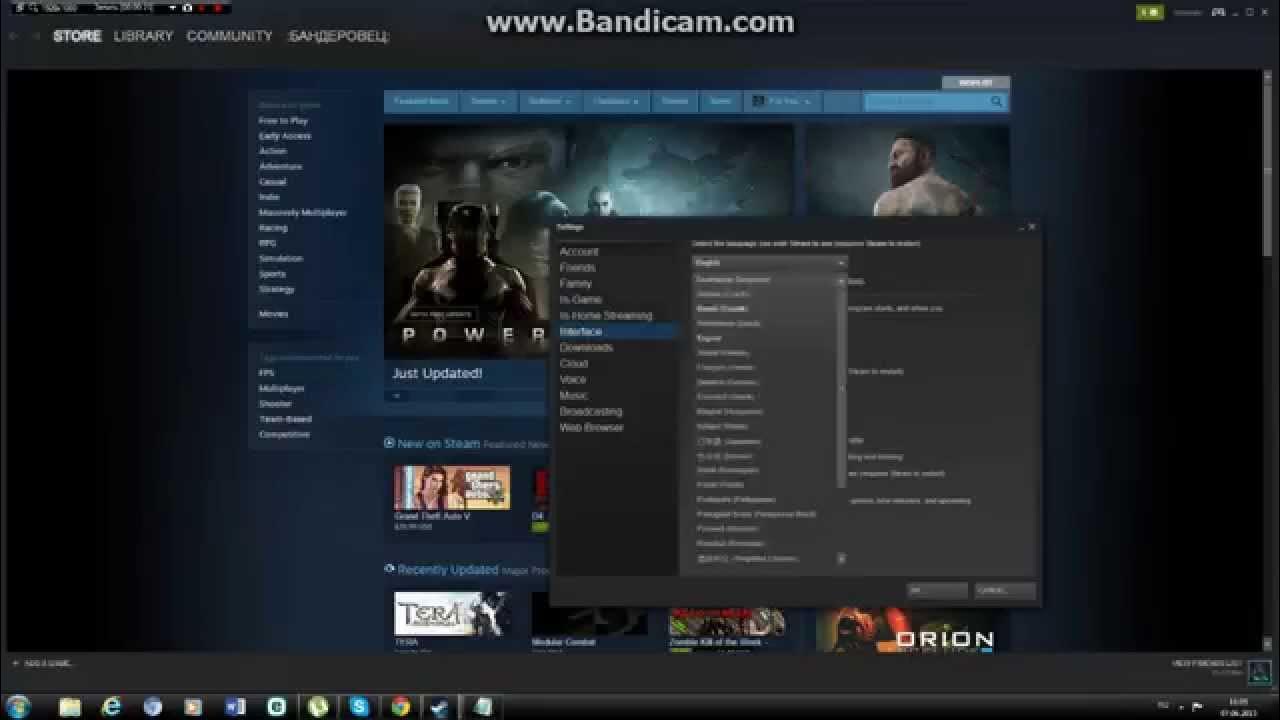Screen dimensions: 1280x720
Task: Open Microsoft Word taskbar icon
Action: 236,707
